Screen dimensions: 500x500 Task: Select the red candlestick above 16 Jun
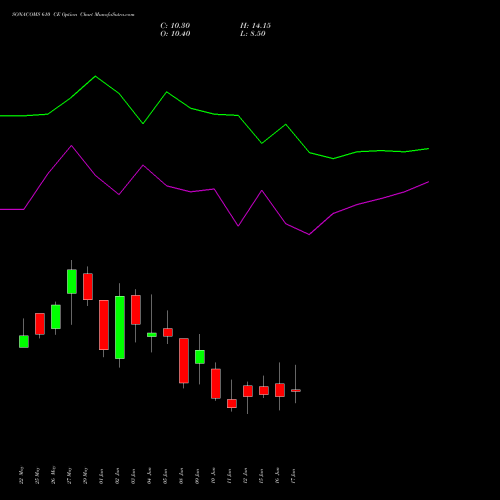[280, 390]
